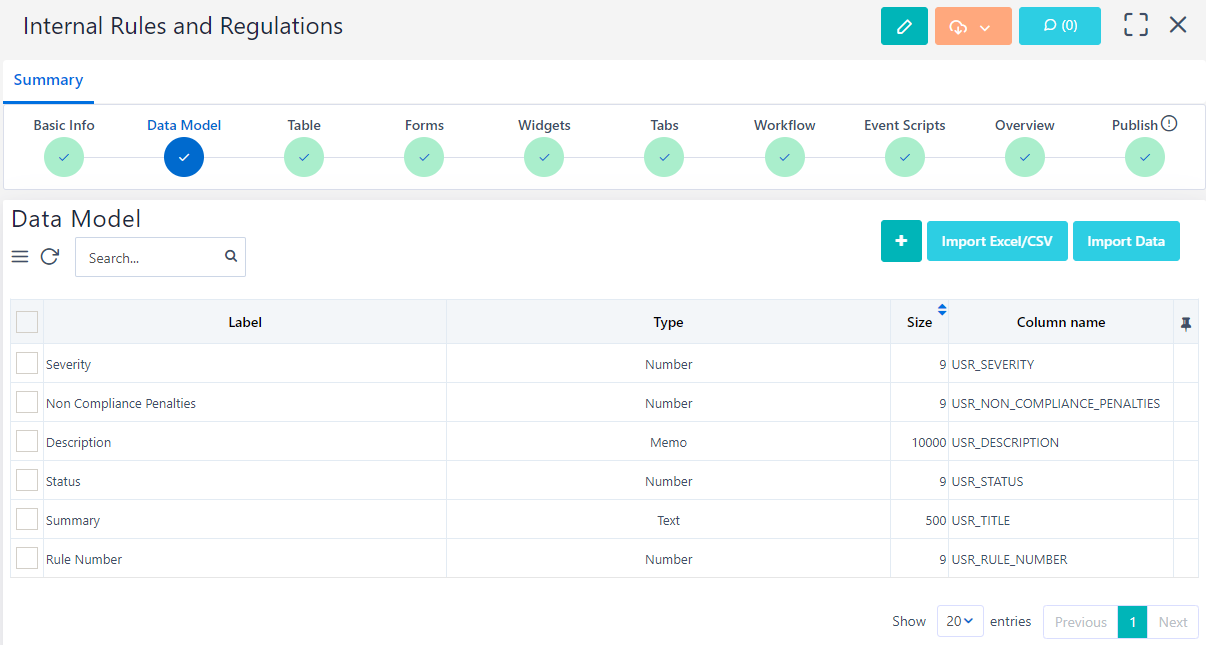Go to the Workflow step
The image size is (1206, 645).
784,156
